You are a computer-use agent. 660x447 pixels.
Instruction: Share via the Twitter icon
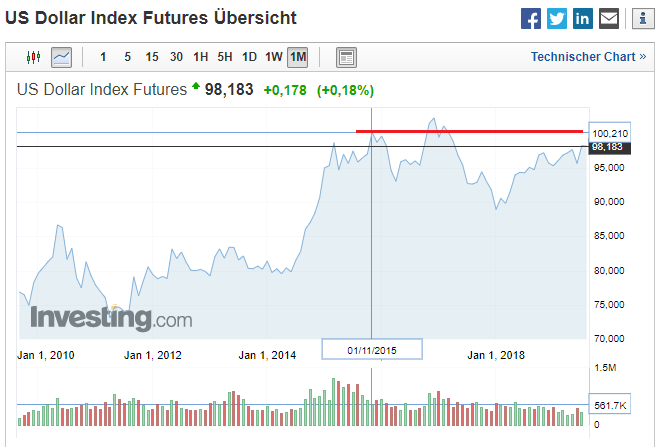(557, 19)
